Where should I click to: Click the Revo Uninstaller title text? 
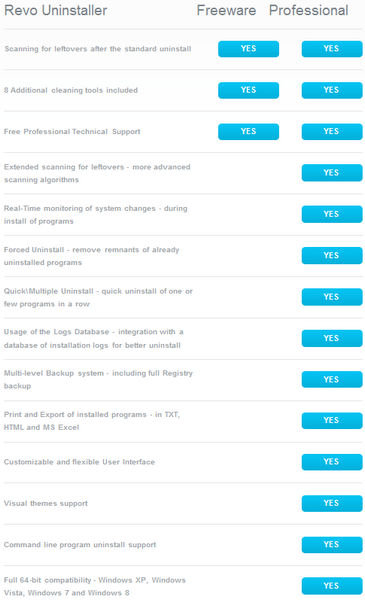point(55,10)
